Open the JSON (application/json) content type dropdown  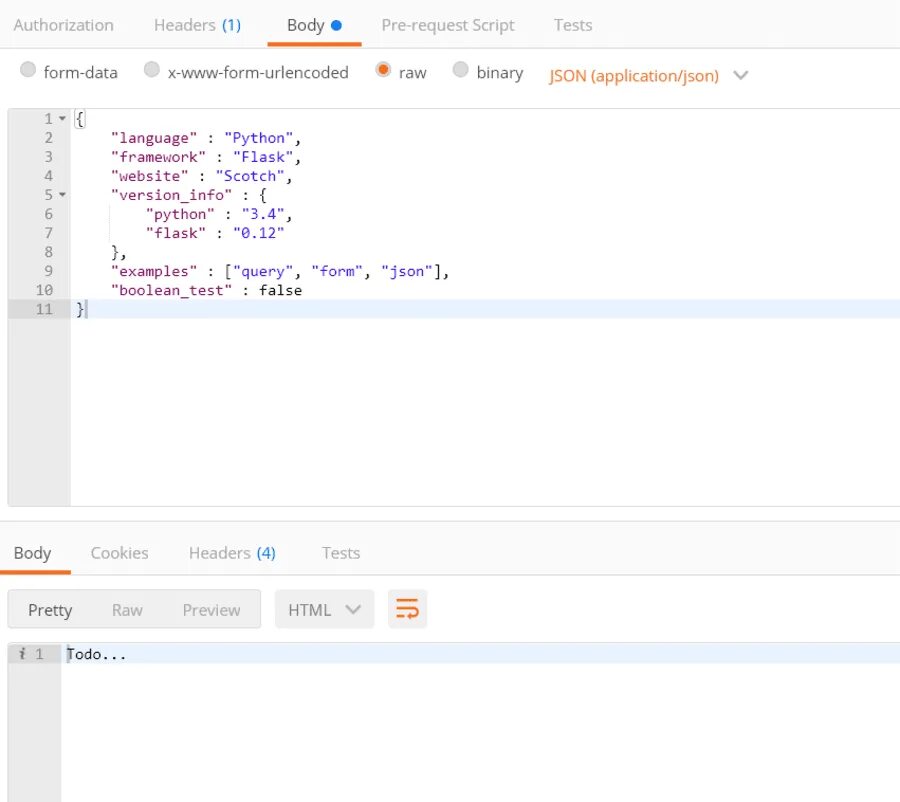coord(649,76)
